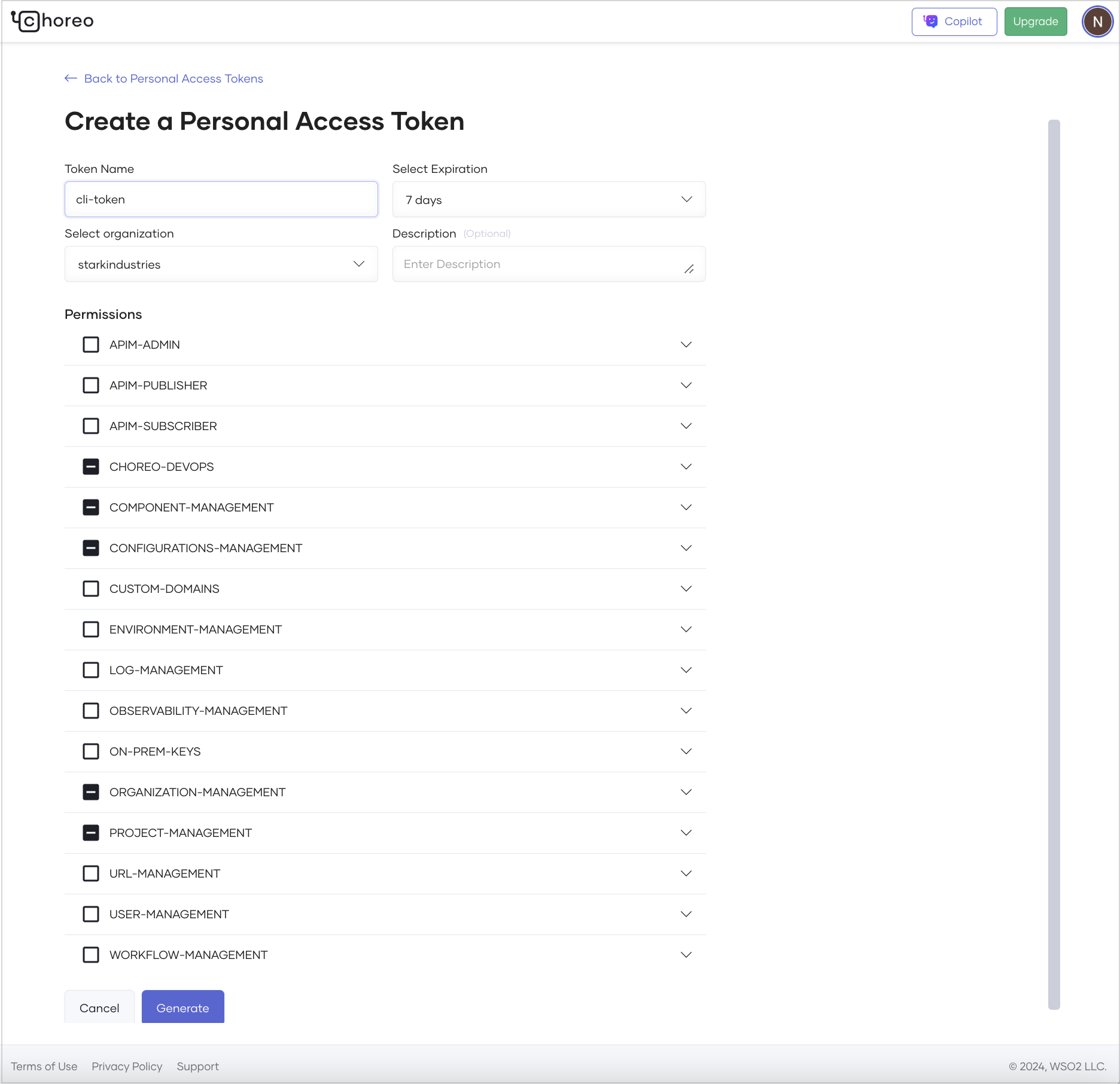The image size is (1120, 1084).
Task: Click the back arrow icon
Action: pyautogui.click(x=71, y=78)
